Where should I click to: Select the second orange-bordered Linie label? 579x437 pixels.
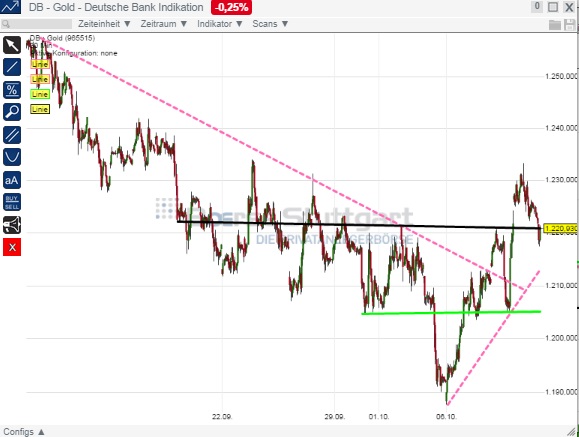40,79
